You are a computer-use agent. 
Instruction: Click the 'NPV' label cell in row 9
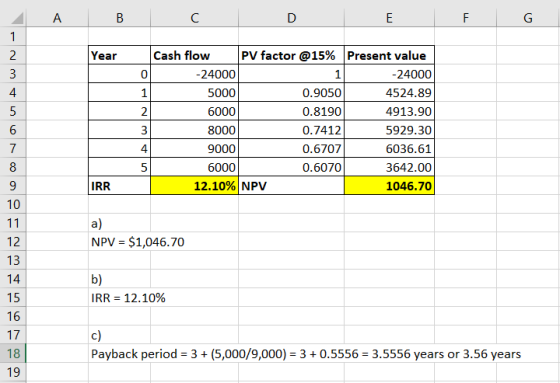click(291, 186)
